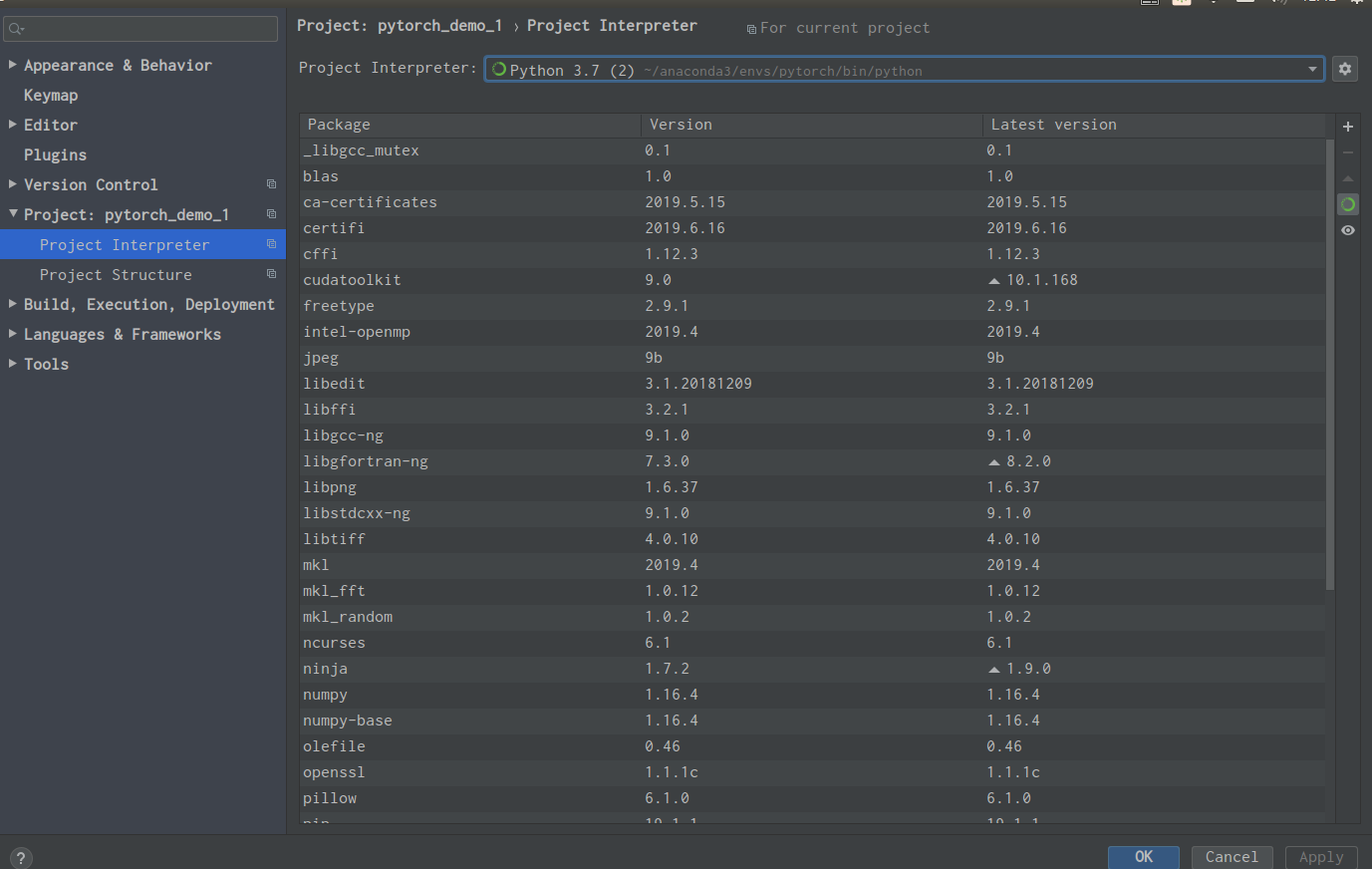Click the upgrade arrow beside libgfortran-ng 8.2.0
Viewport: 1372px width, 869px height.
click(x=993, y=460)
